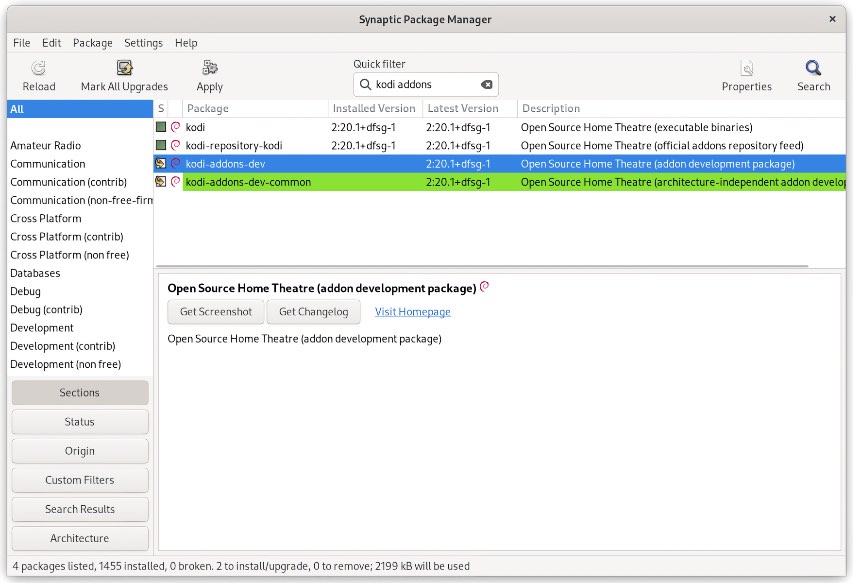Select Cross Platform (contrib) section
Viewport: 853px width, 583px height.
pos(80,237)
